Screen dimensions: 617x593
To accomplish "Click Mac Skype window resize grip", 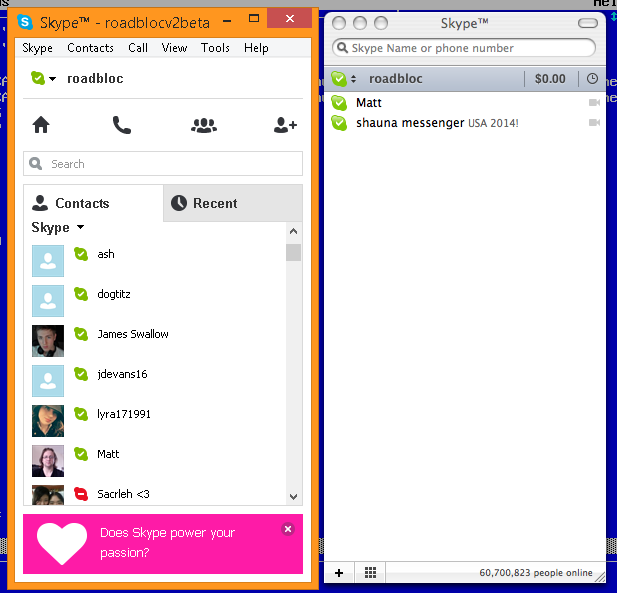I will tap(600, 577).
